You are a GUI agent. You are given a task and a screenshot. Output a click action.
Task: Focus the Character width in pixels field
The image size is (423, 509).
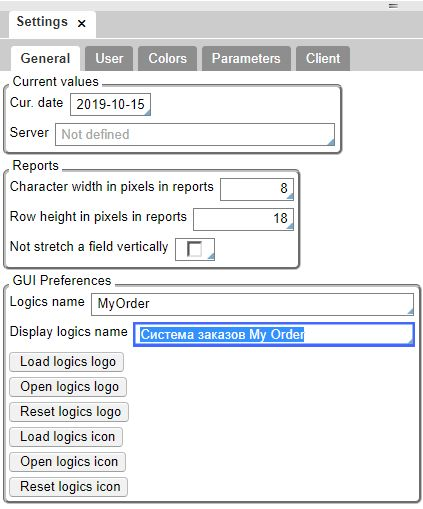(x=257, y=189)
